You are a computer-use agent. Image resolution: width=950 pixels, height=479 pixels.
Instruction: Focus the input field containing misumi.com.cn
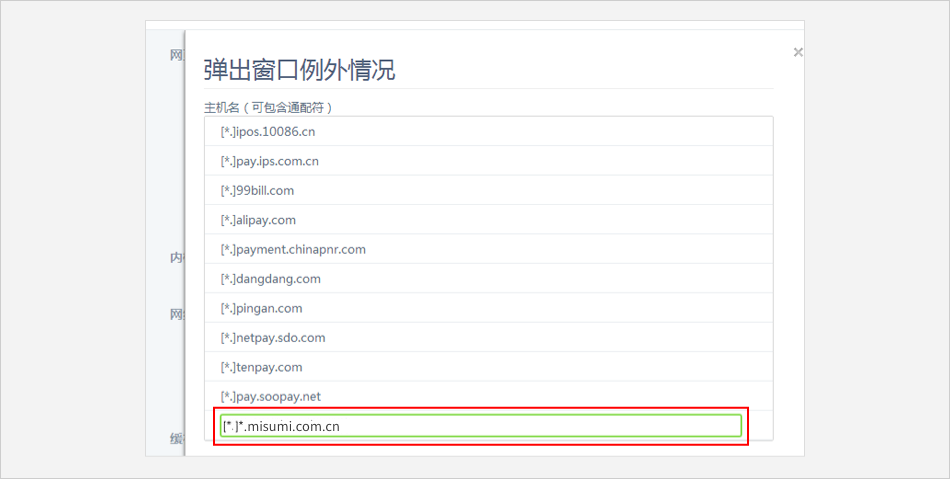pos(480,426)
